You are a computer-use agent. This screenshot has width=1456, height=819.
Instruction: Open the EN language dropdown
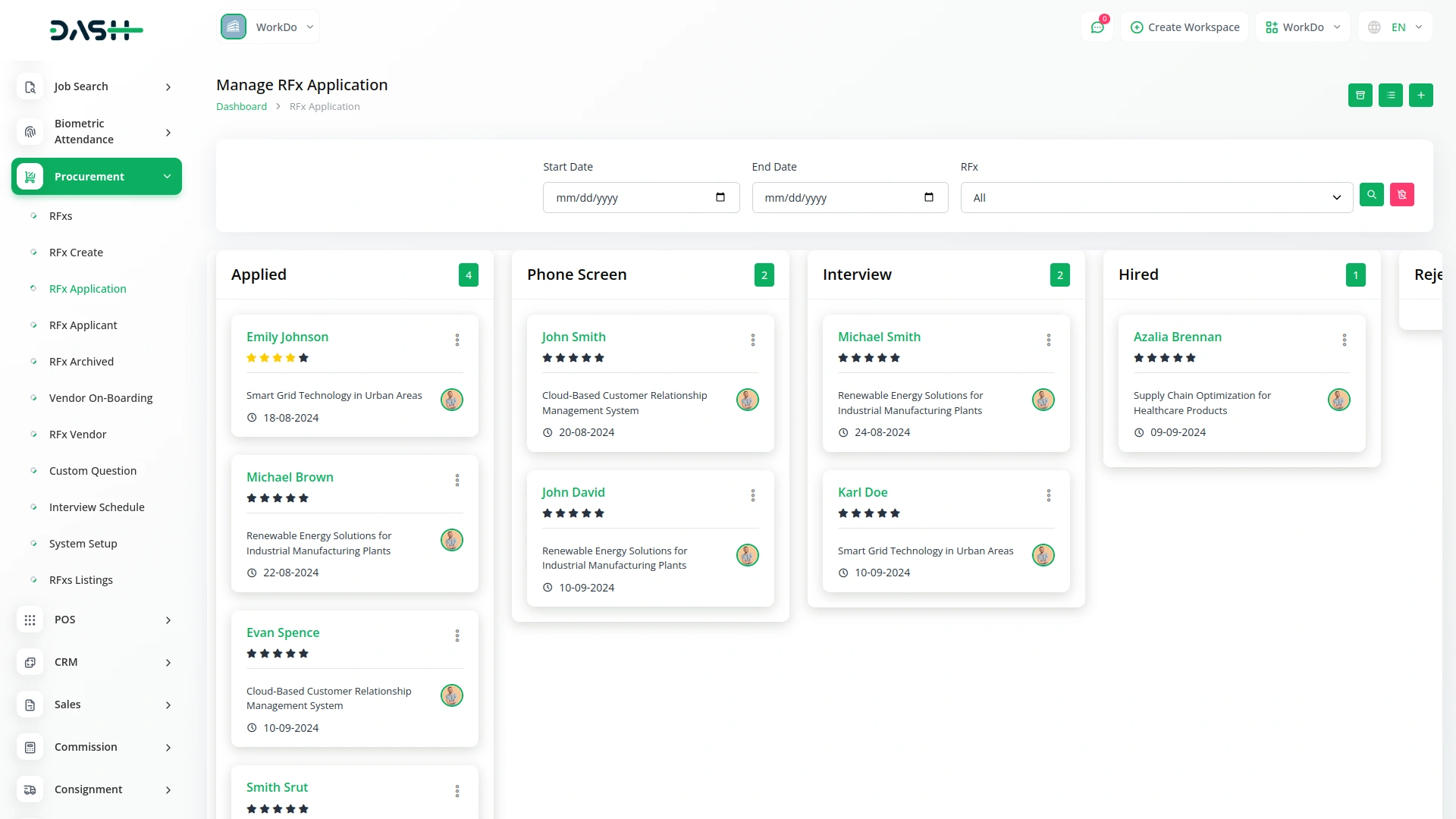[x=1397, y=27]
